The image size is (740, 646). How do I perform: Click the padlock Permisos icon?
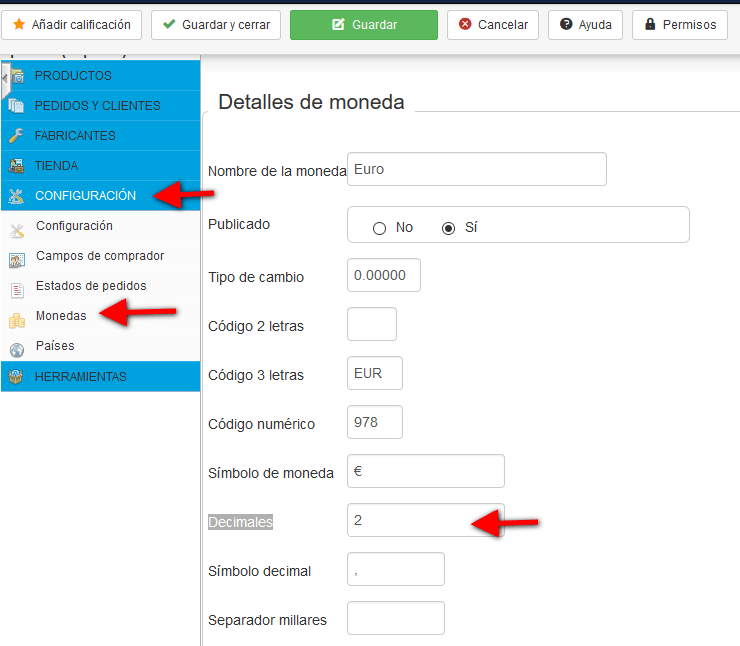click(x=650, y=24)
